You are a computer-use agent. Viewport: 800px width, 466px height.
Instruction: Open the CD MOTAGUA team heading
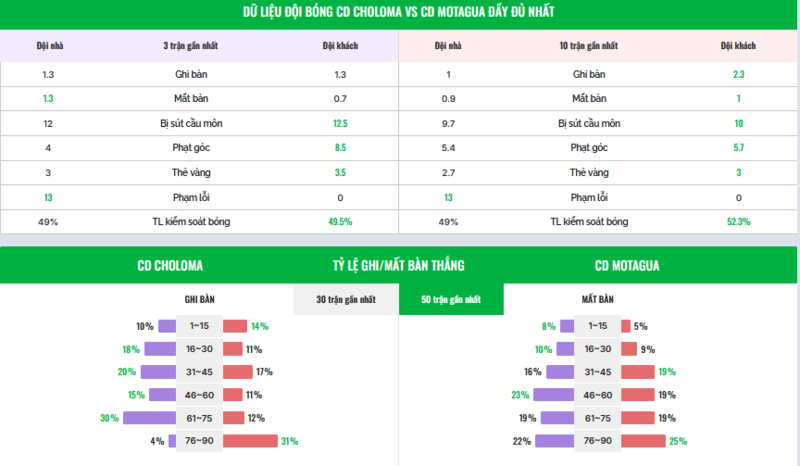click(x=627, y=266)
